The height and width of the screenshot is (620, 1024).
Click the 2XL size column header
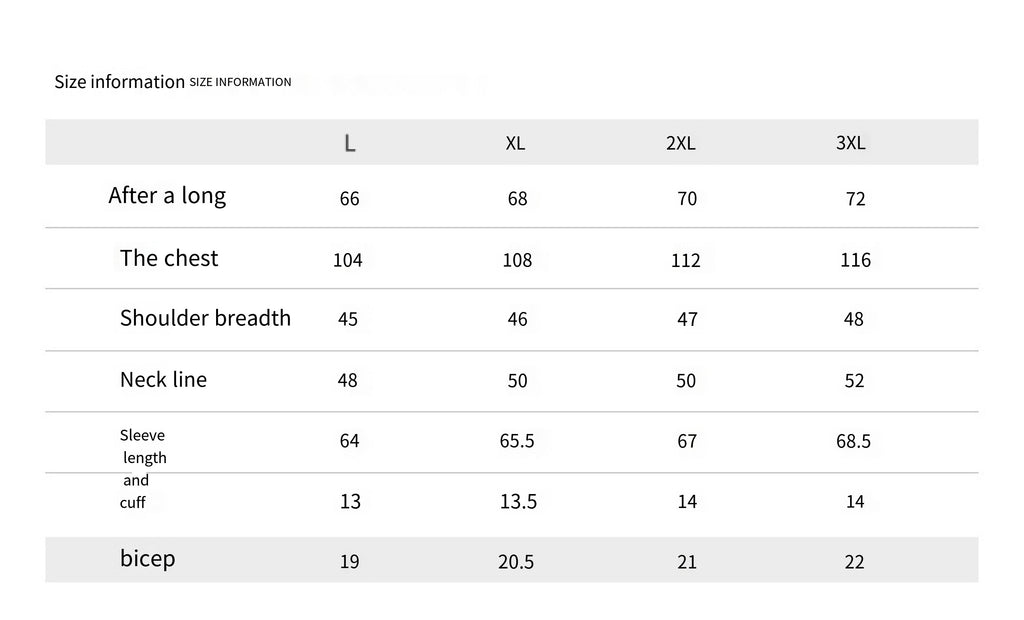tap(680, 143)
